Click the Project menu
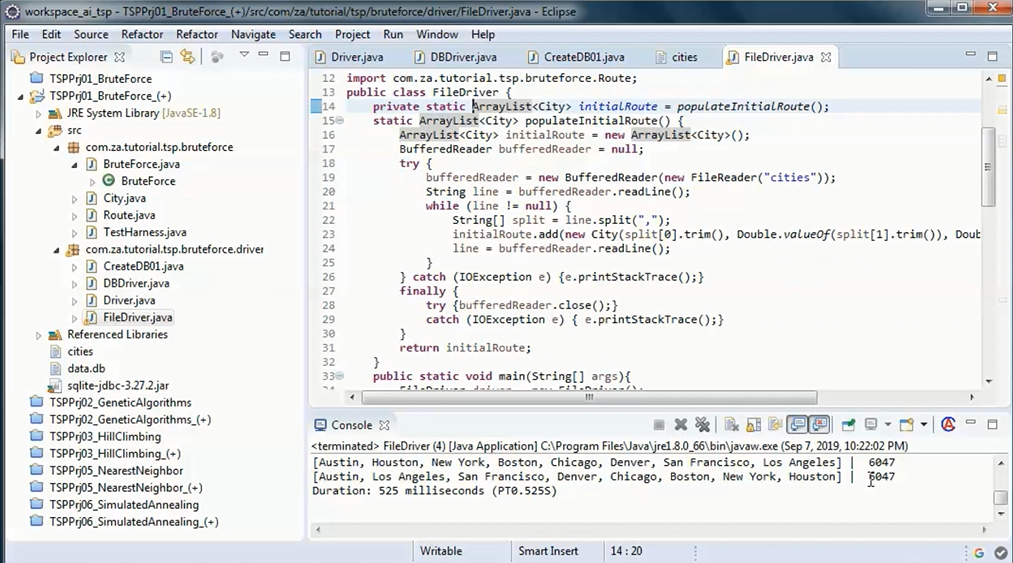This screenshot has height=563, width=1013. click(x=352, y=34)
